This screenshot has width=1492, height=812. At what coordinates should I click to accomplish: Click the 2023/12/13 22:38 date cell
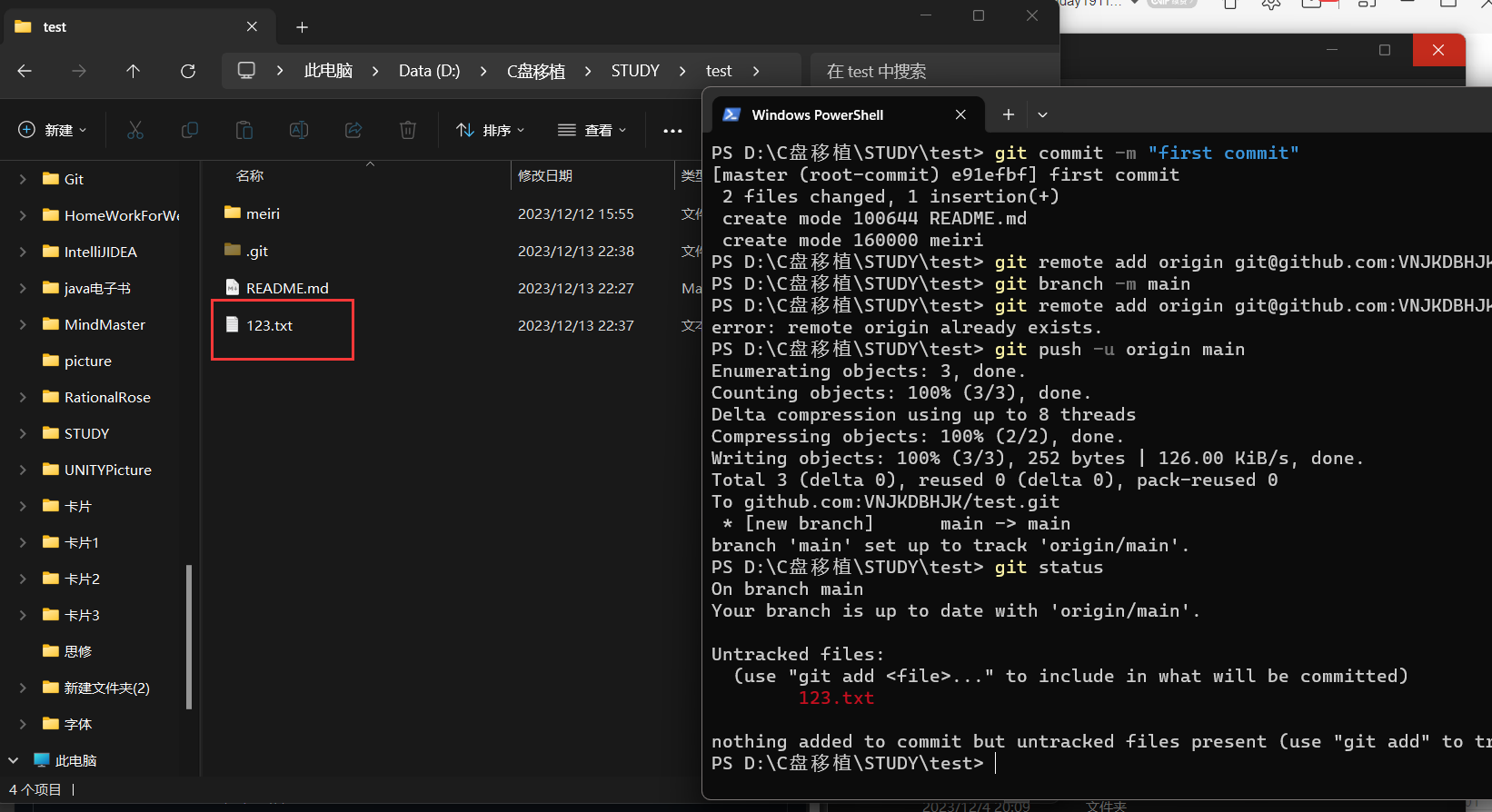576,251
